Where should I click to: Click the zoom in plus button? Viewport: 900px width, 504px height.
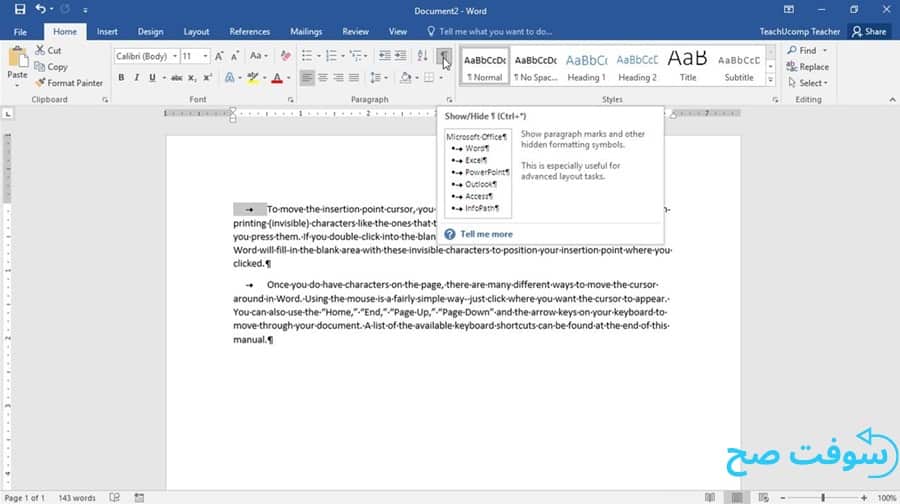(x=864, y=498)
